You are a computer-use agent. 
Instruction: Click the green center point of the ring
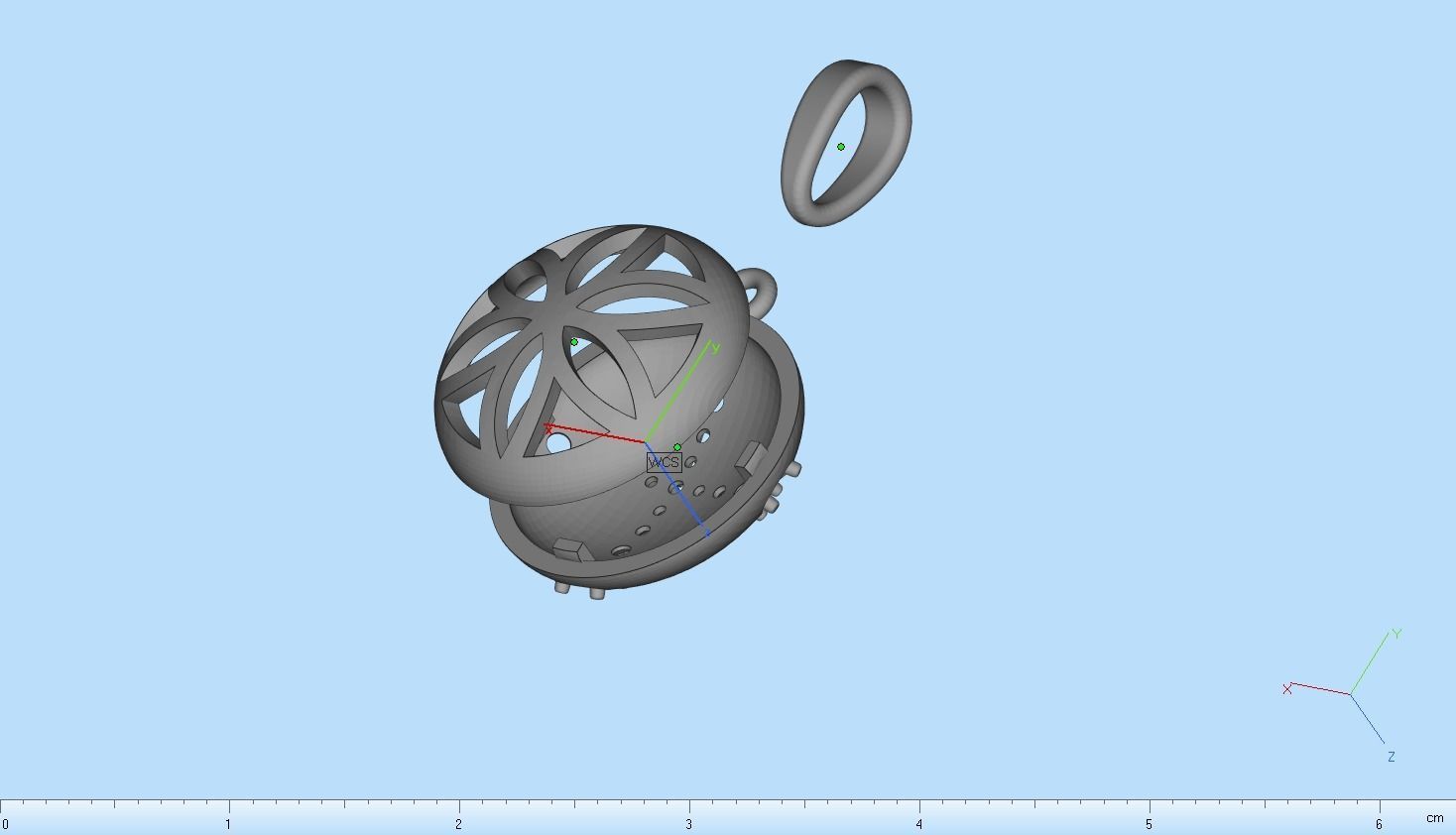tap(841, 147)
